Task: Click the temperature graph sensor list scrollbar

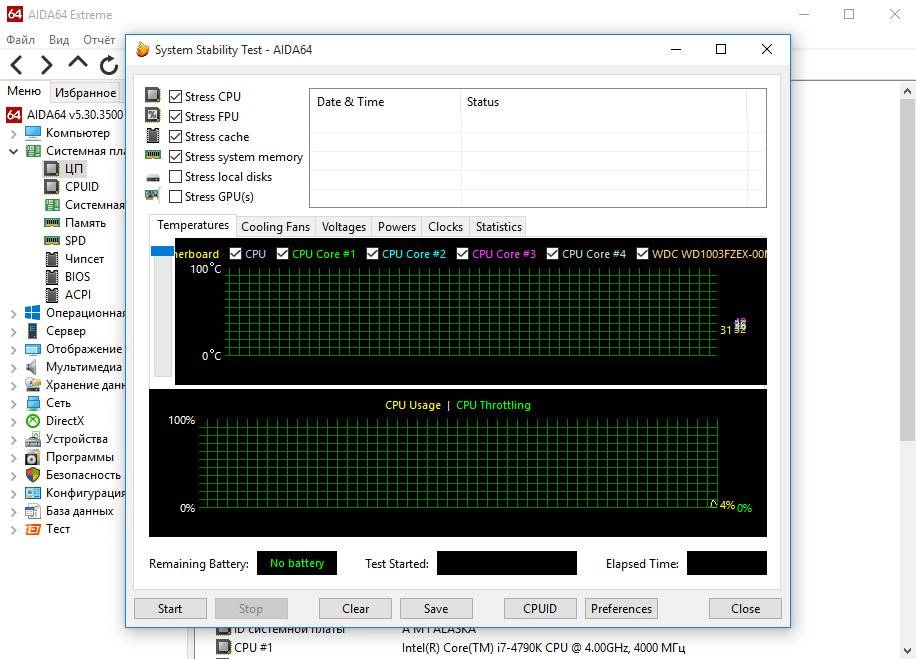Action: coord(162,311)
